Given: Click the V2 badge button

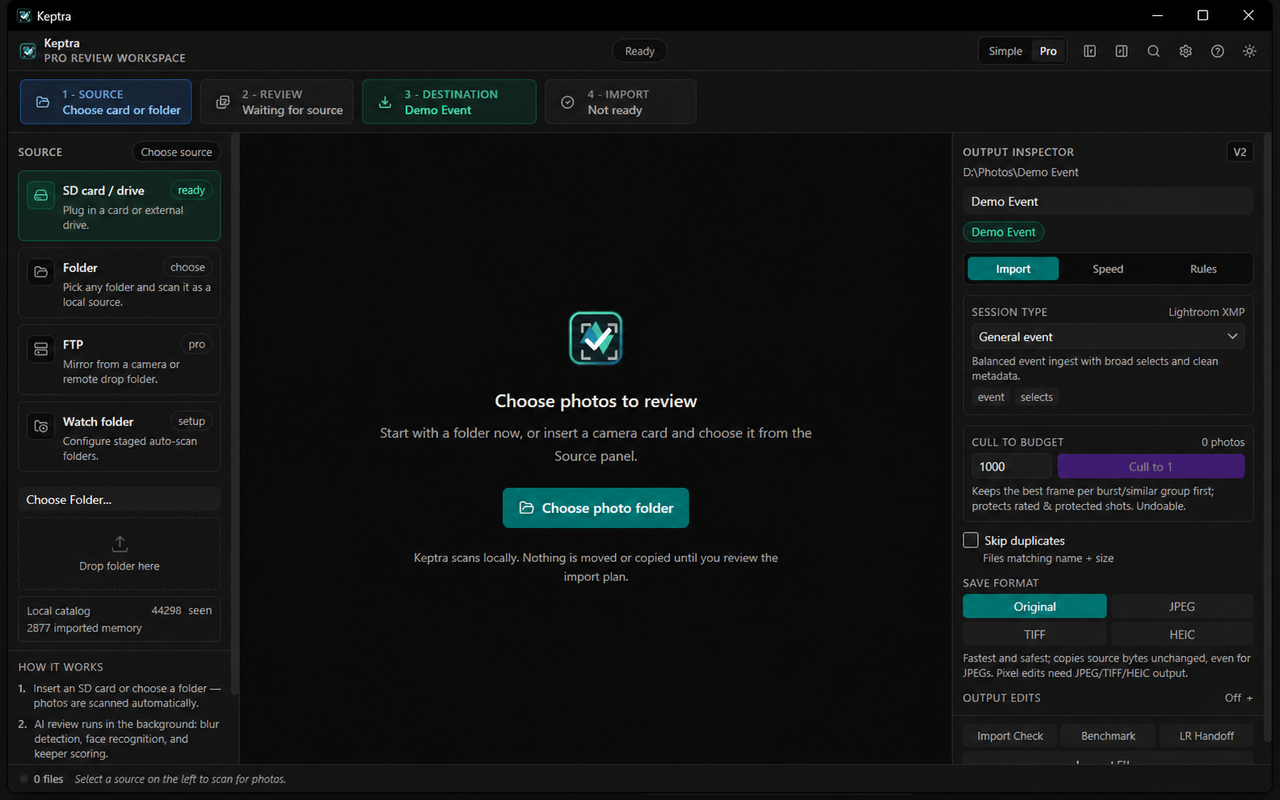Looking at the screenshot, I should pyautogui.click(x=1240, y=152).
